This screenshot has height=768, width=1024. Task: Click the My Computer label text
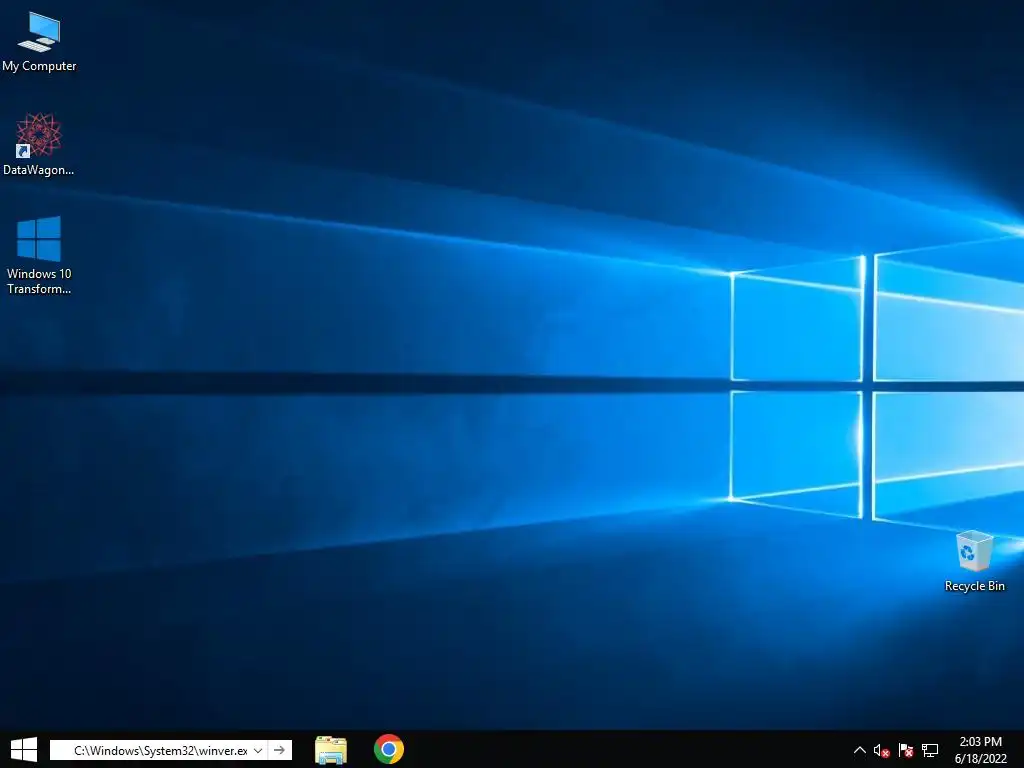coord(39,66)
